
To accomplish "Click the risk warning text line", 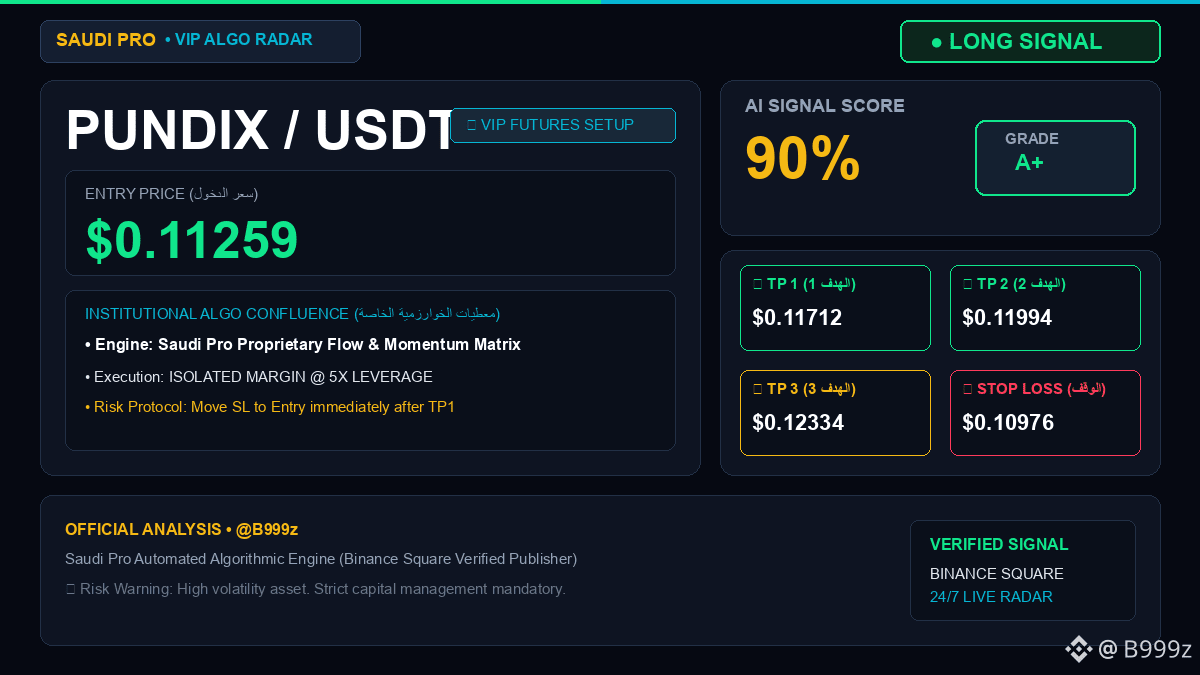I will tap(315, 589).
